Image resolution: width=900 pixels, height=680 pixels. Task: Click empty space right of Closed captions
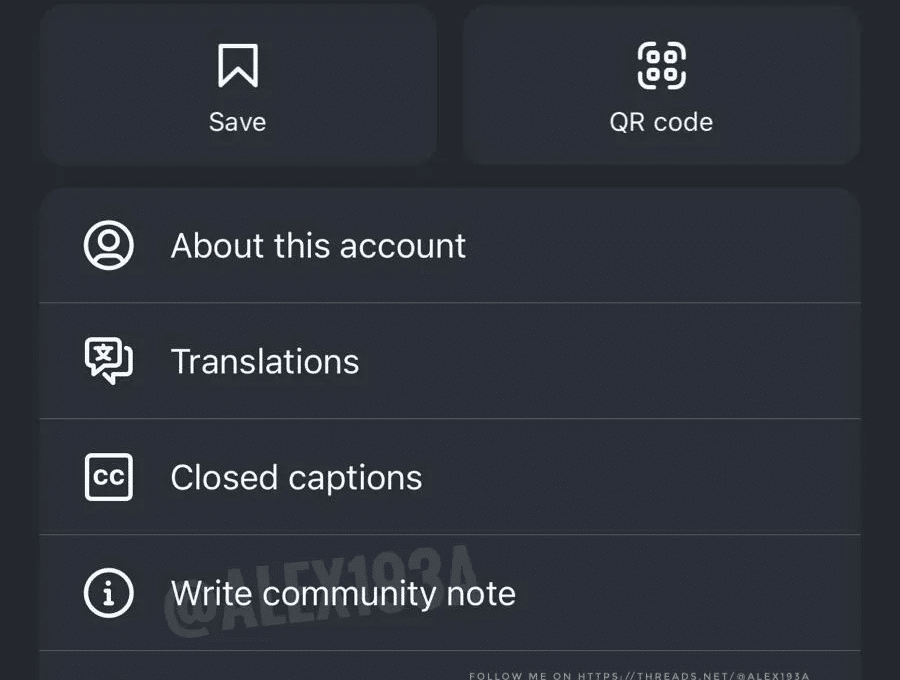(640, 477)
